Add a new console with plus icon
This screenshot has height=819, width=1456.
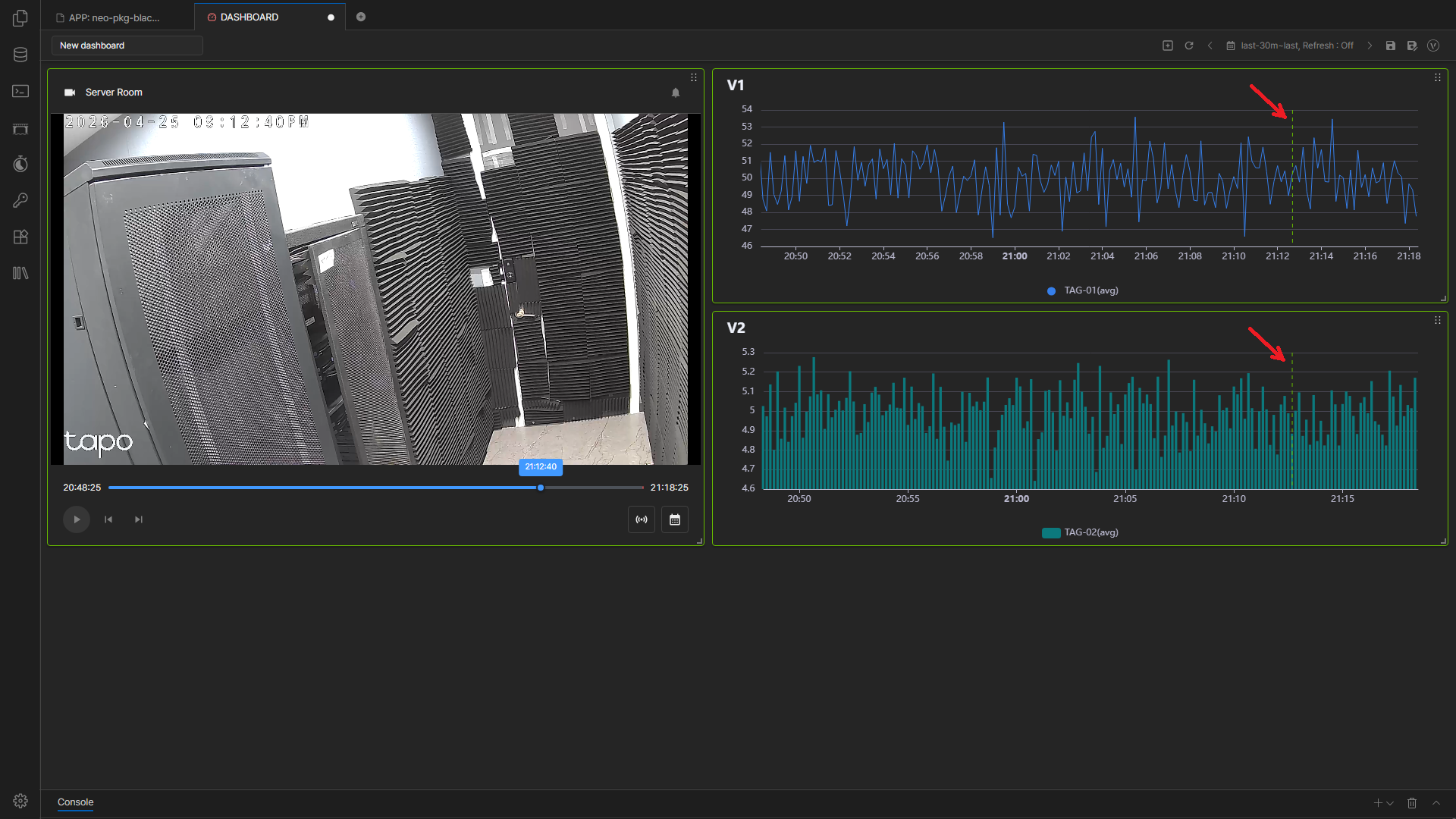point(1378,803)
